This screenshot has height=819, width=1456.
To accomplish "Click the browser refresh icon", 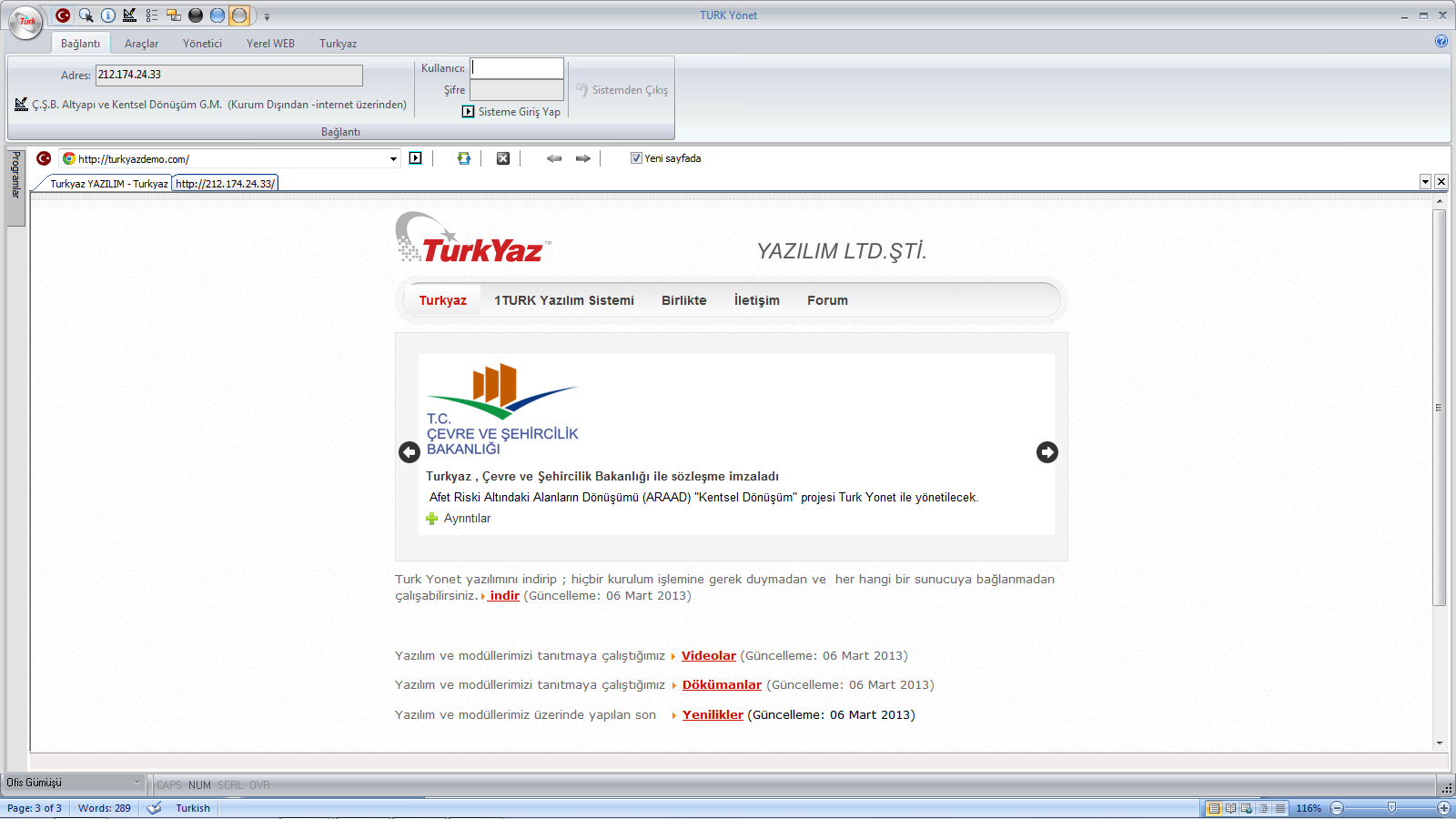I will [x=464, y=158].
